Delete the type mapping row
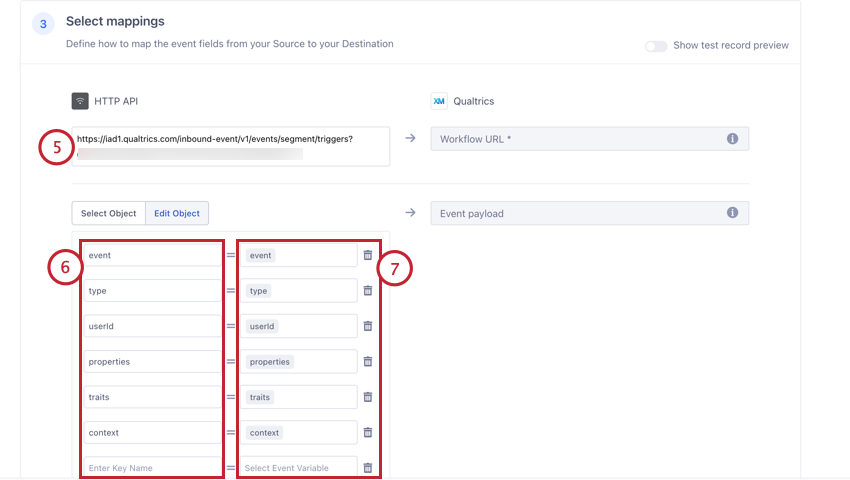850x480 pixels. click(x=368, y=291)
